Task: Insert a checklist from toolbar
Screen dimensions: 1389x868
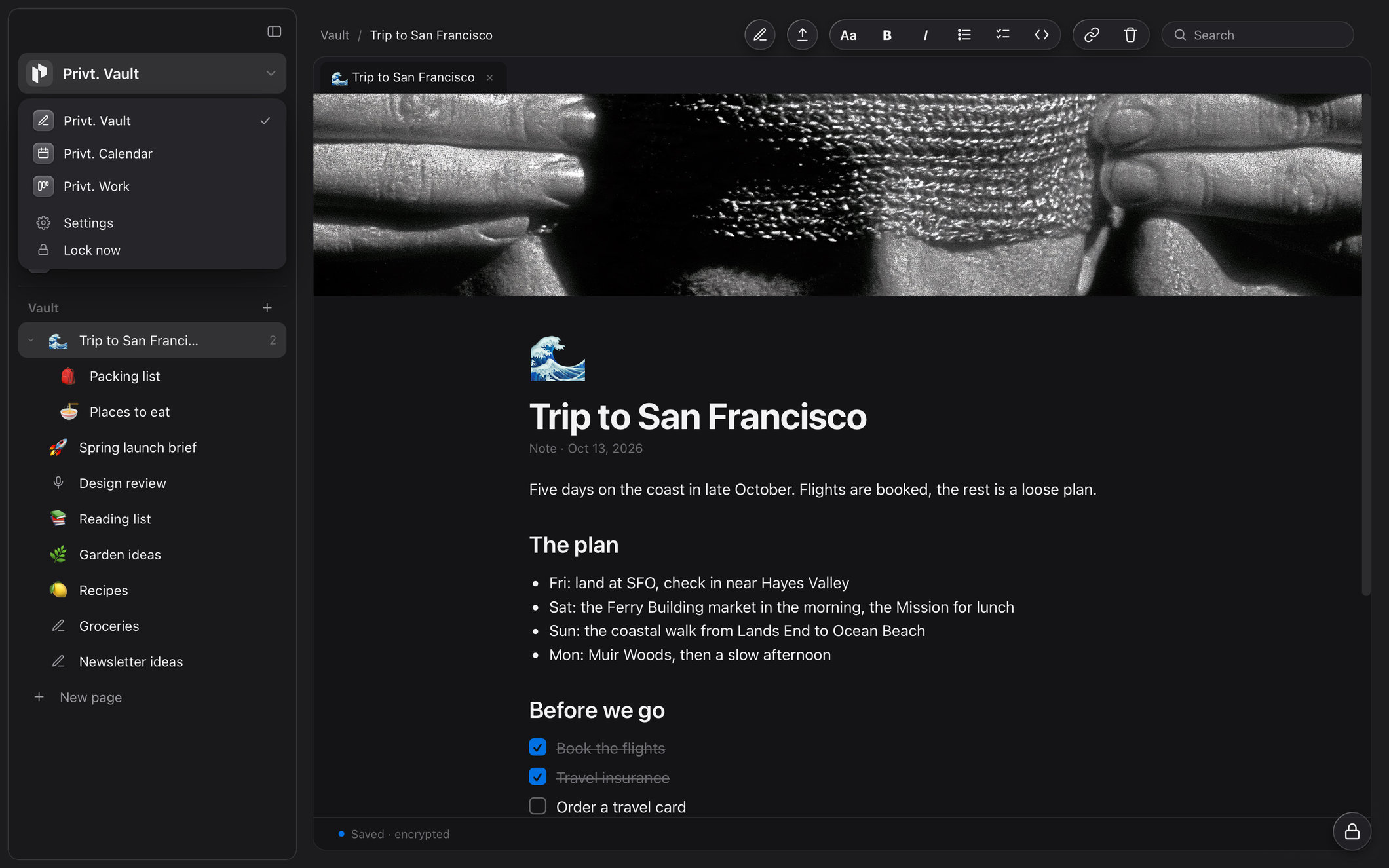Action: 1002,35
